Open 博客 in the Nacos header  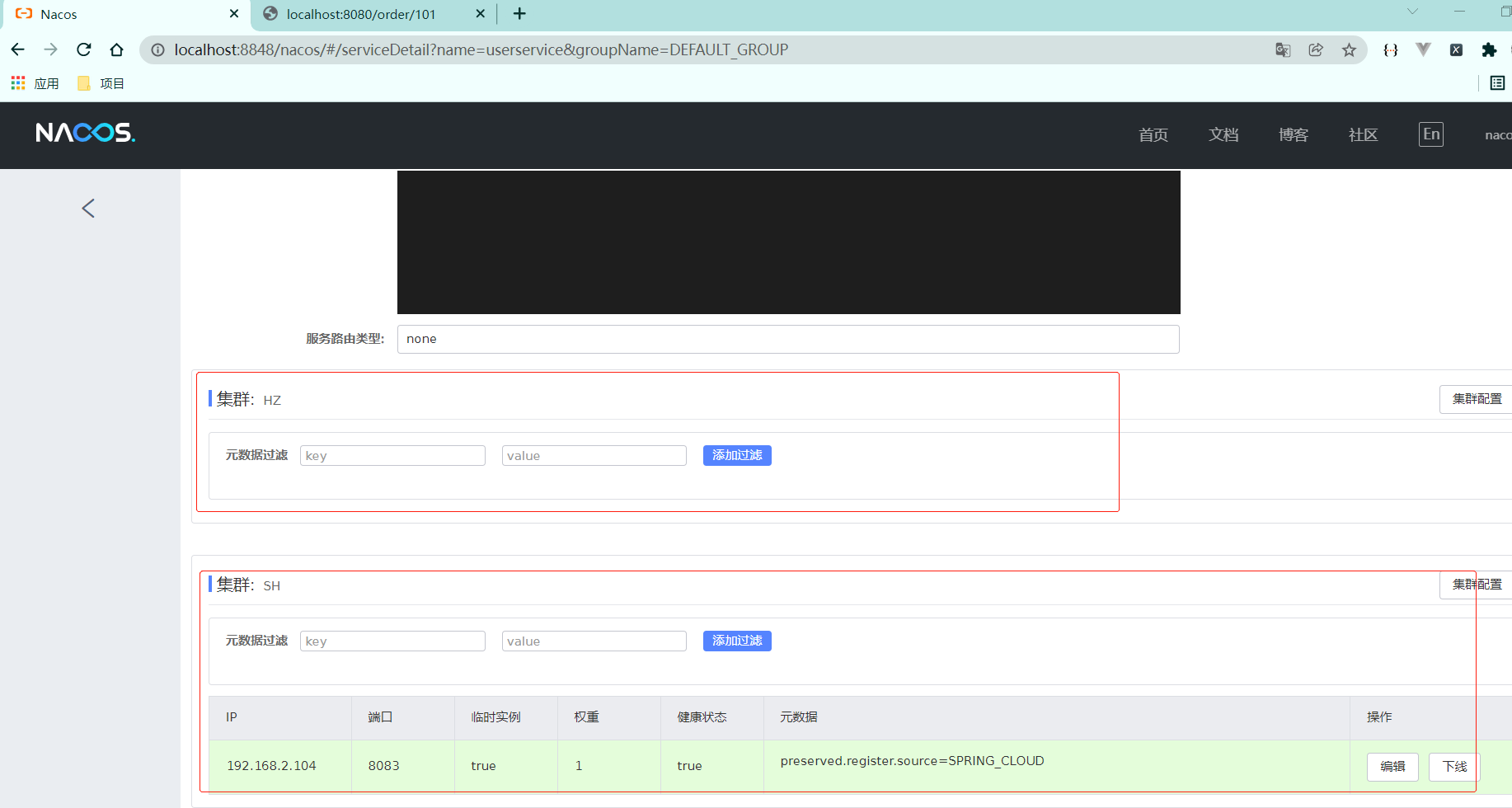tap(1294, 134)
